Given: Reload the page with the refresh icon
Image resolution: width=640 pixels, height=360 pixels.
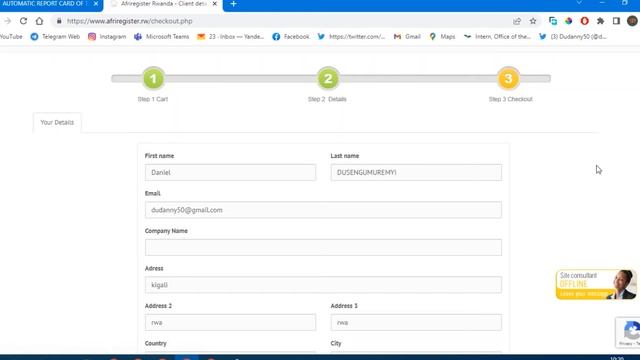Looking at the screenshot, I should pyautogui.click(x=23, y=21).
